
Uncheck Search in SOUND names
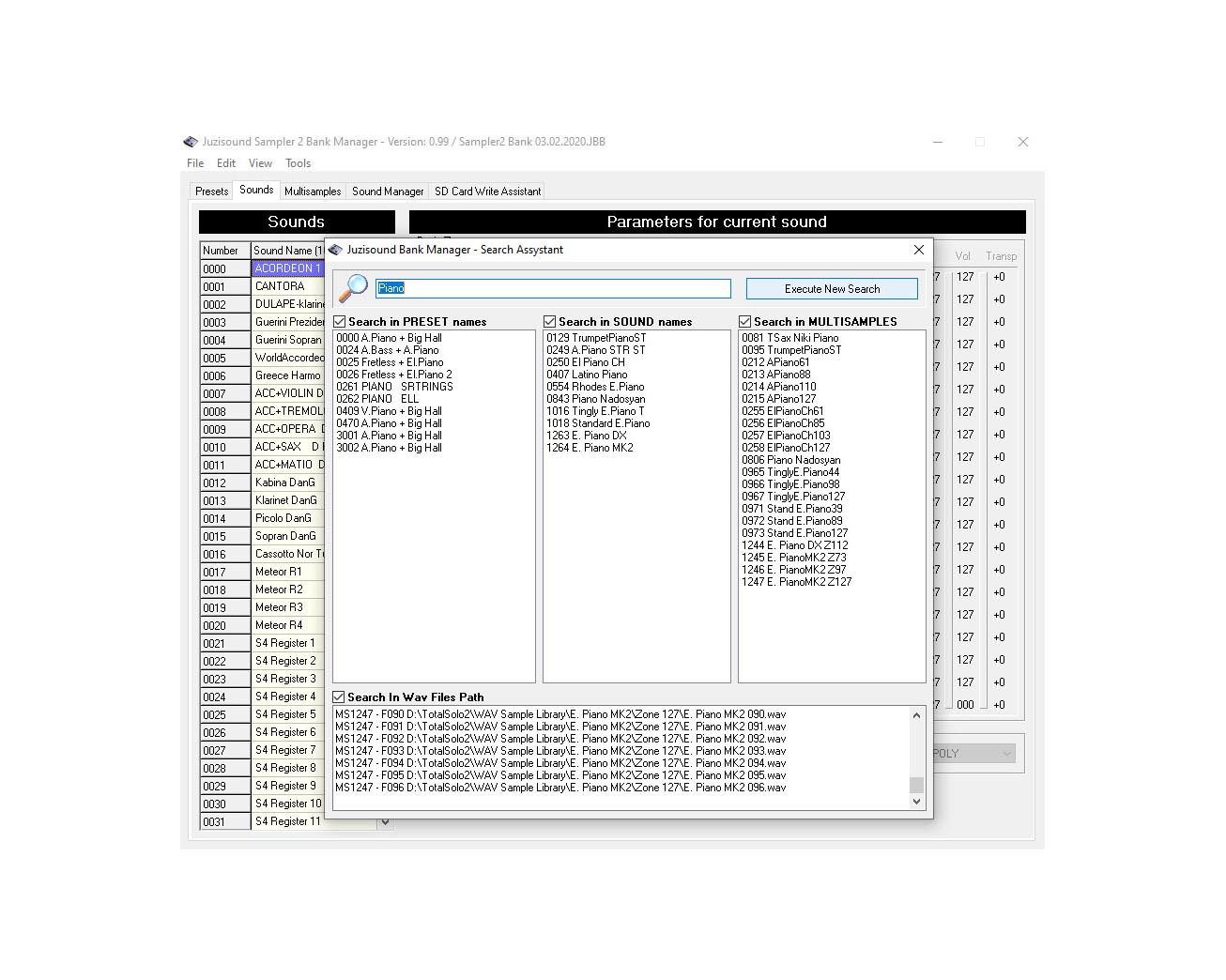[x=550, y=322]
